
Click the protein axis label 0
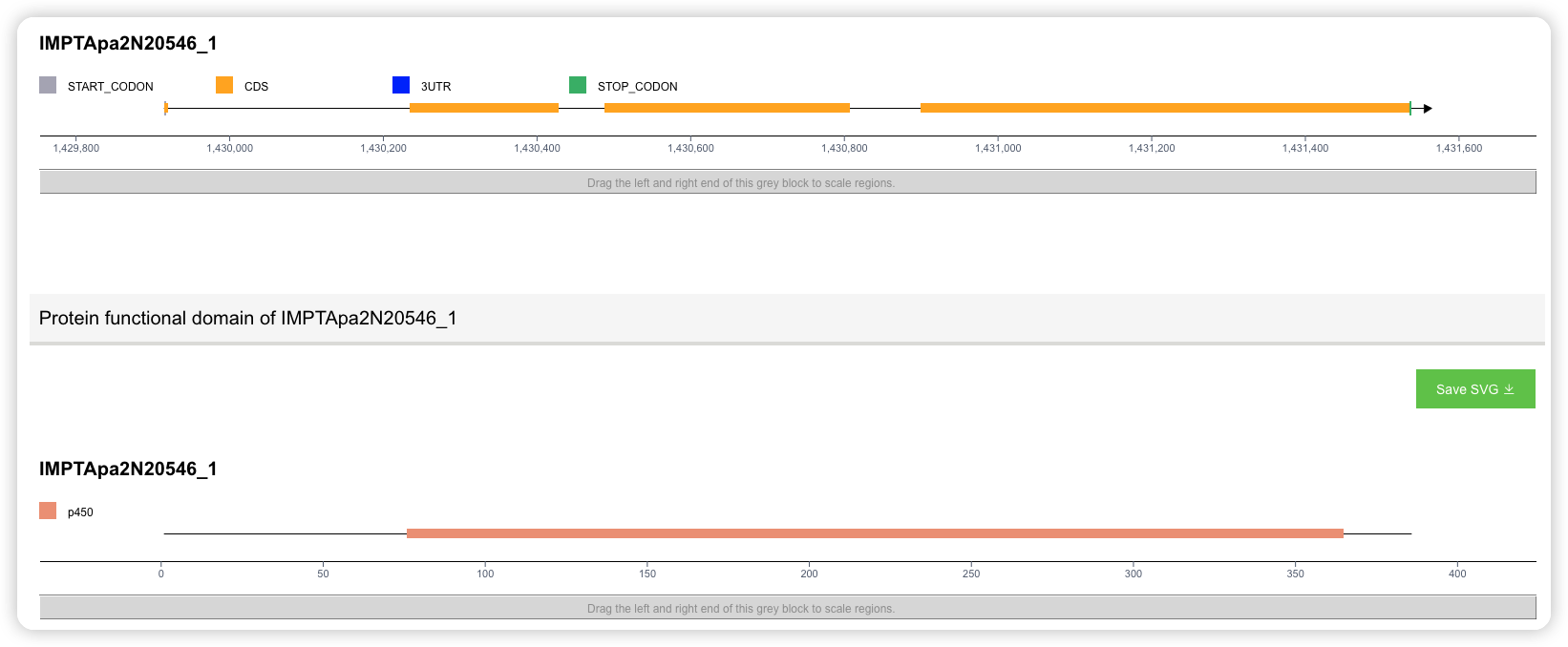coord(161,574)
